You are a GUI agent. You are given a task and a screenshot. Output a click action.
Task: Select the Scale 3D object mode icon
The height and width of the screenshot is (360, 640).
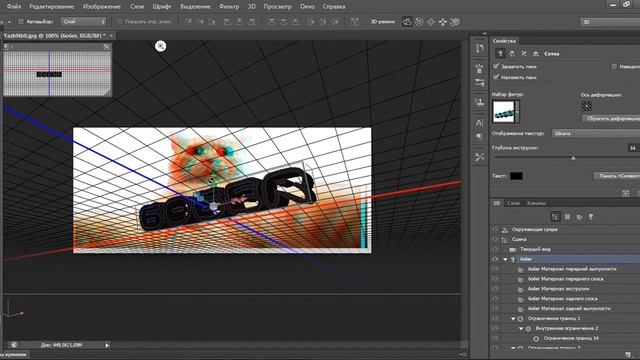click(455, 22)
